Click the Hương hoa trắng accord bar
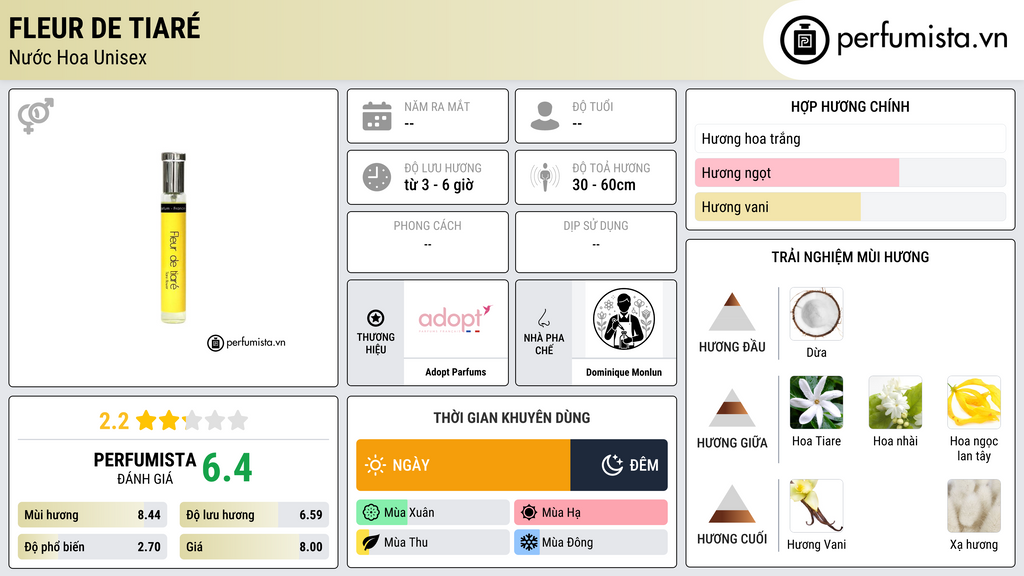 pos(850,138)
